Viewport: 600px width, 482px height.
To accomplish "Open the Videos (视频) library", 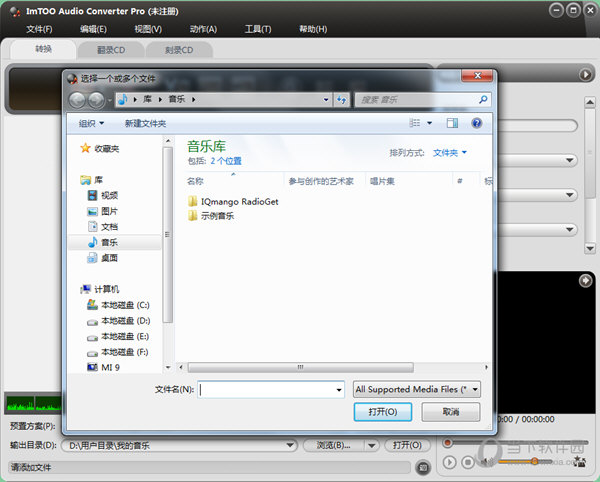I will click(x=103, y=195).
